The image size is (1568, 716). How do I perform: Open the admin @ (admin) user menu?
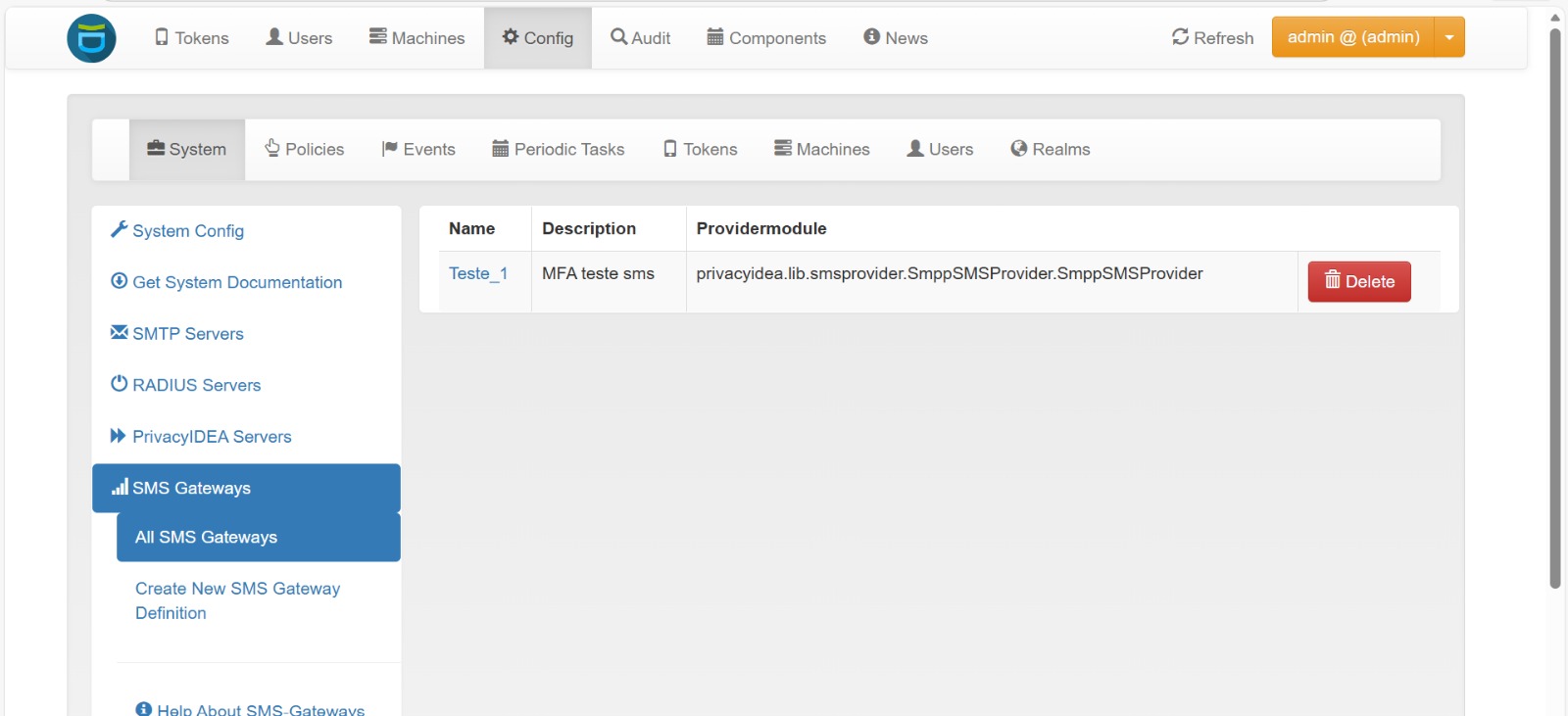[1352, 37]
